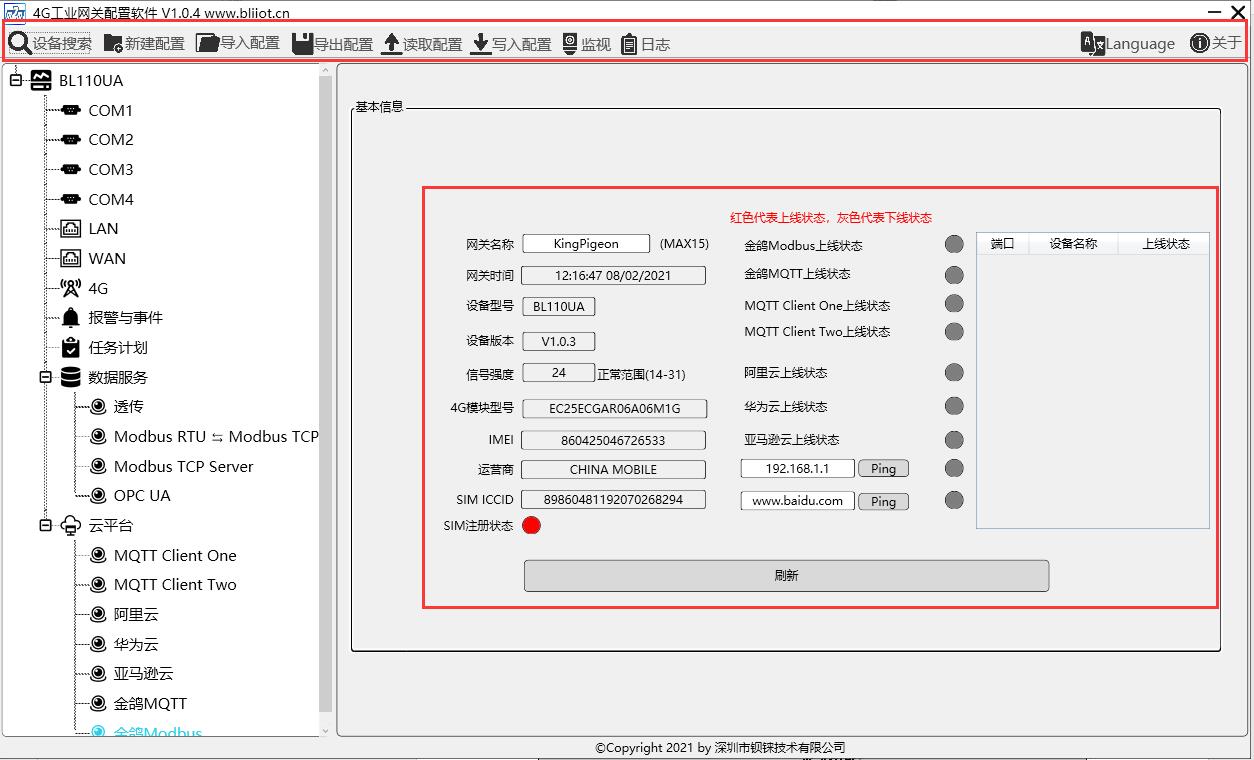Click the 新建配置 new config icon
This screenshot has height=760, width=1254.
113,44
